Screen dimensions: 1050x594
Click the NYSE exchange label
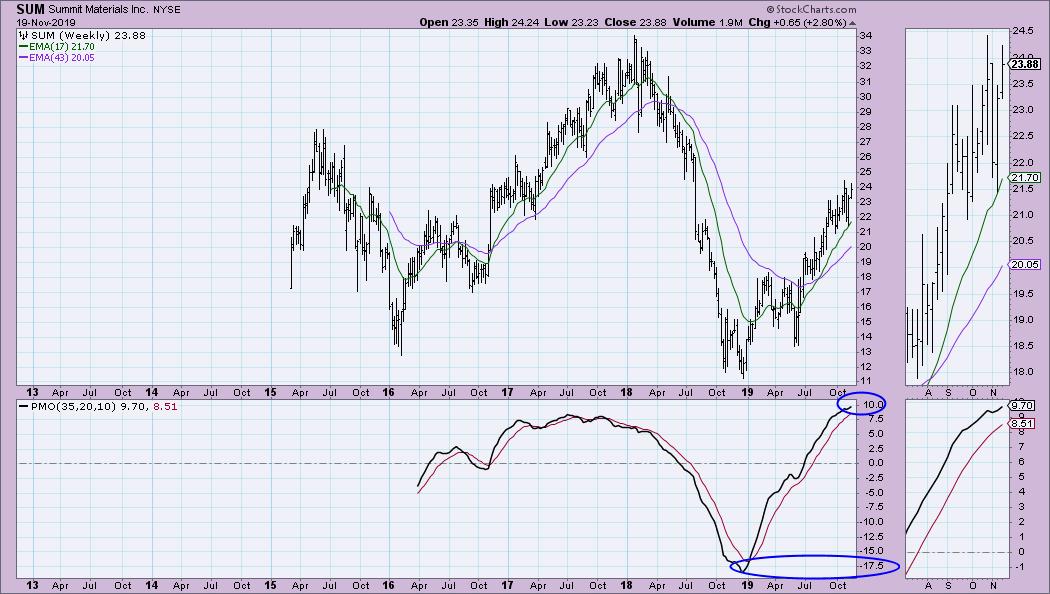click(x=167, y=10)
